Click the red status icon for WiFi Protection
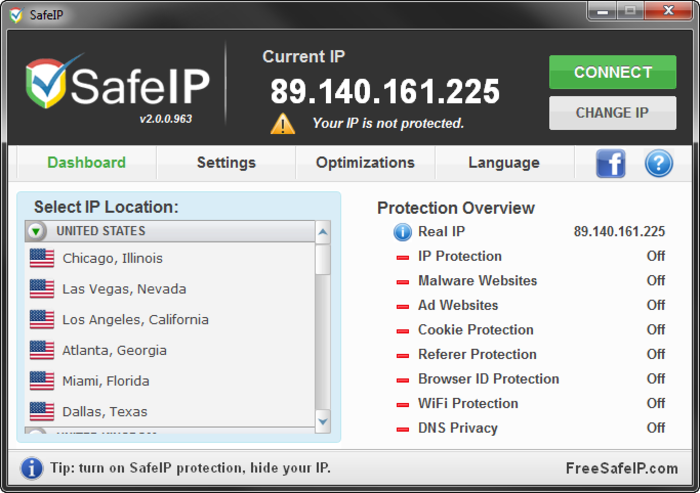Viewport: 700px width, 493px height. [x=403, y=405]
